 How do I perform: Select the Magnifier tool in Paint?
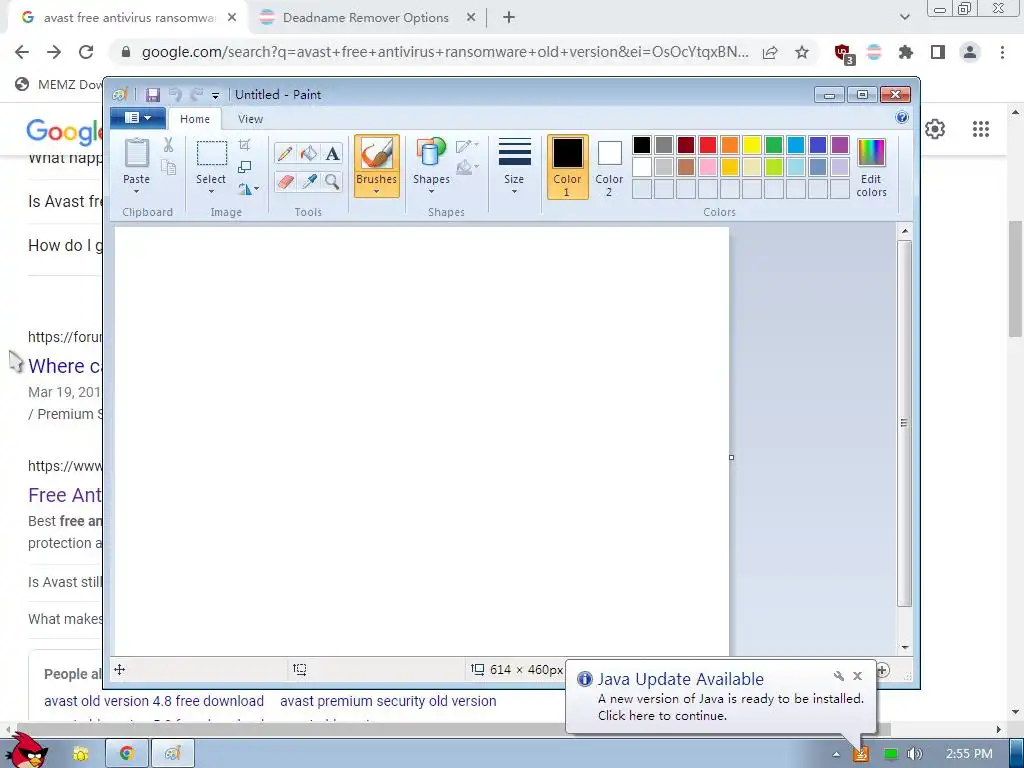pyautogui.click(x=332, y=181)
